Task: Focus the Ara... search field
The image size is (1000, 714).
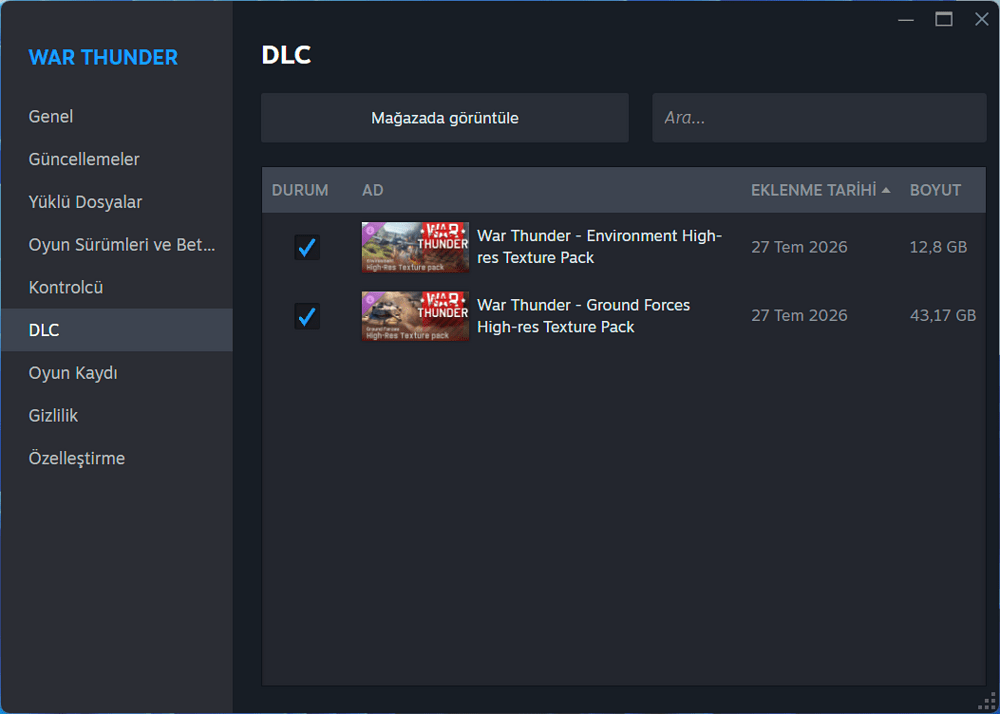Action: (x=819, y=118)
